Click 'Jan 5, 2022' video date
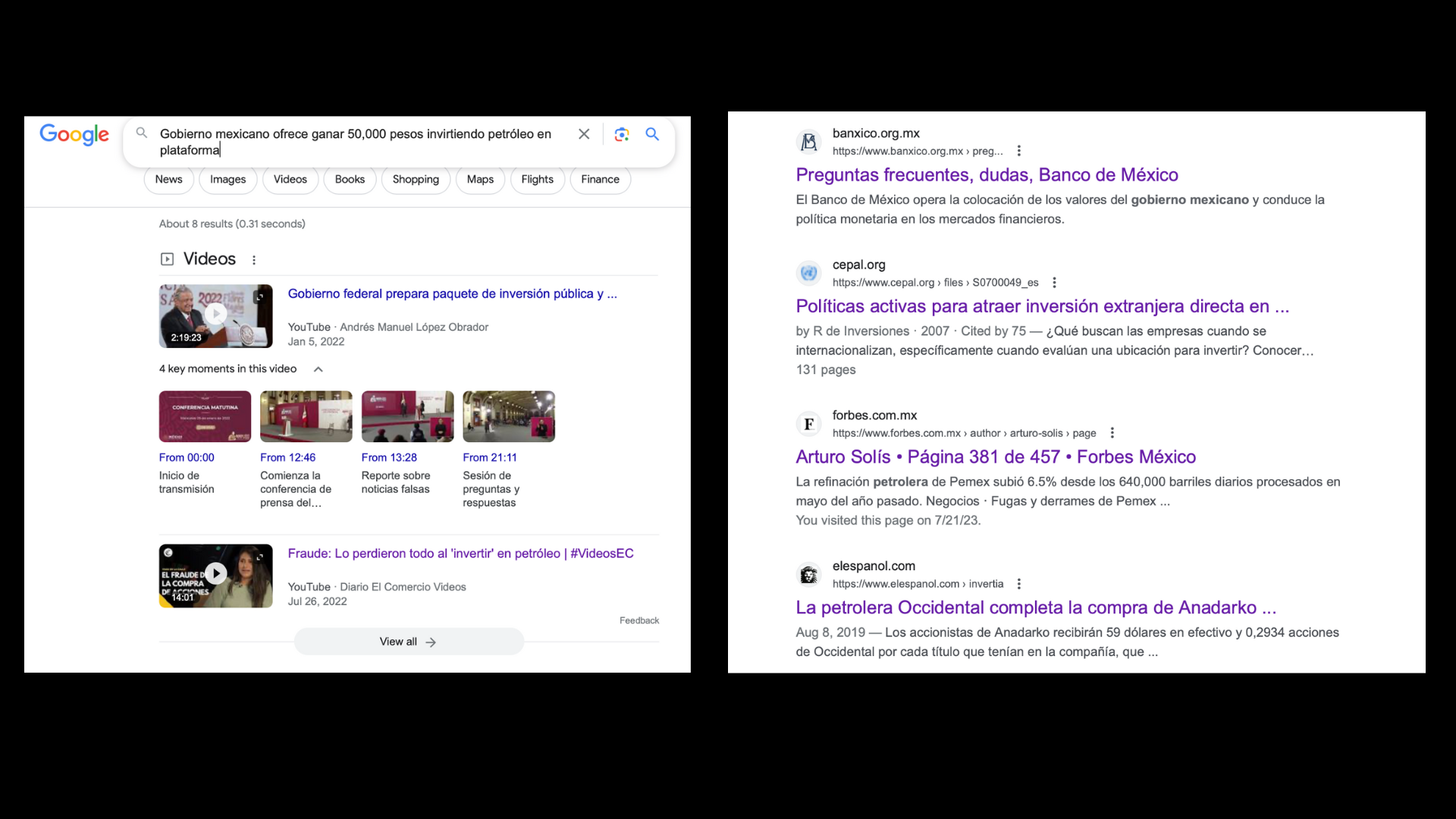1456x819 pixels. (316, 342)
